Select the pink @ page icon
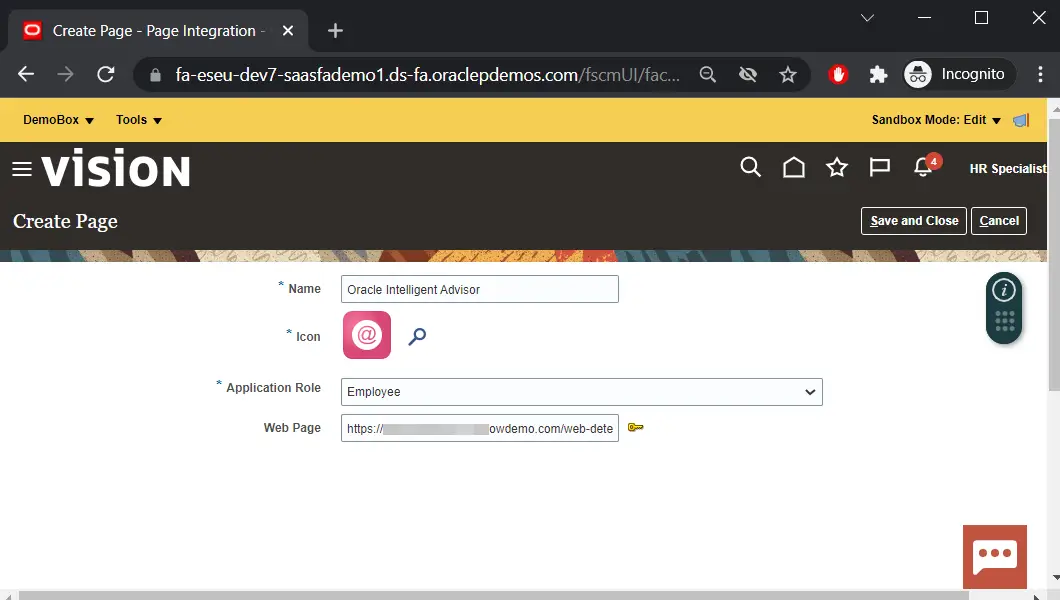This screenshot has width=1060, height=600. click(x=367, y=335)
